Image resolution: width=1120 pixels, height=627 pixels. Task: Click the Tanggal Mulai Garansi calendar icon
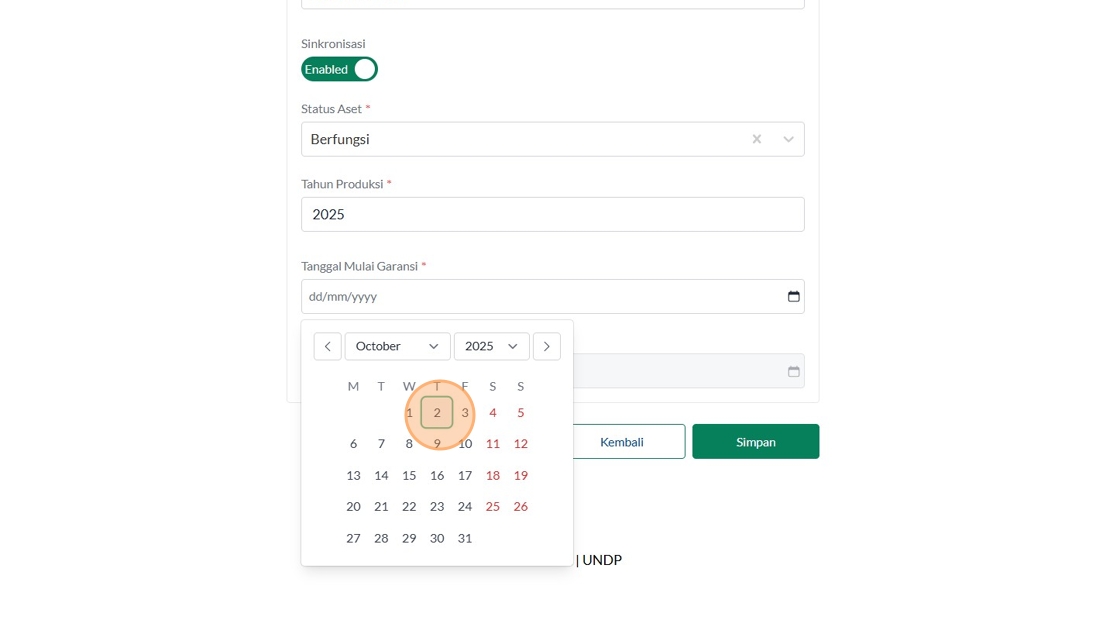794,296
